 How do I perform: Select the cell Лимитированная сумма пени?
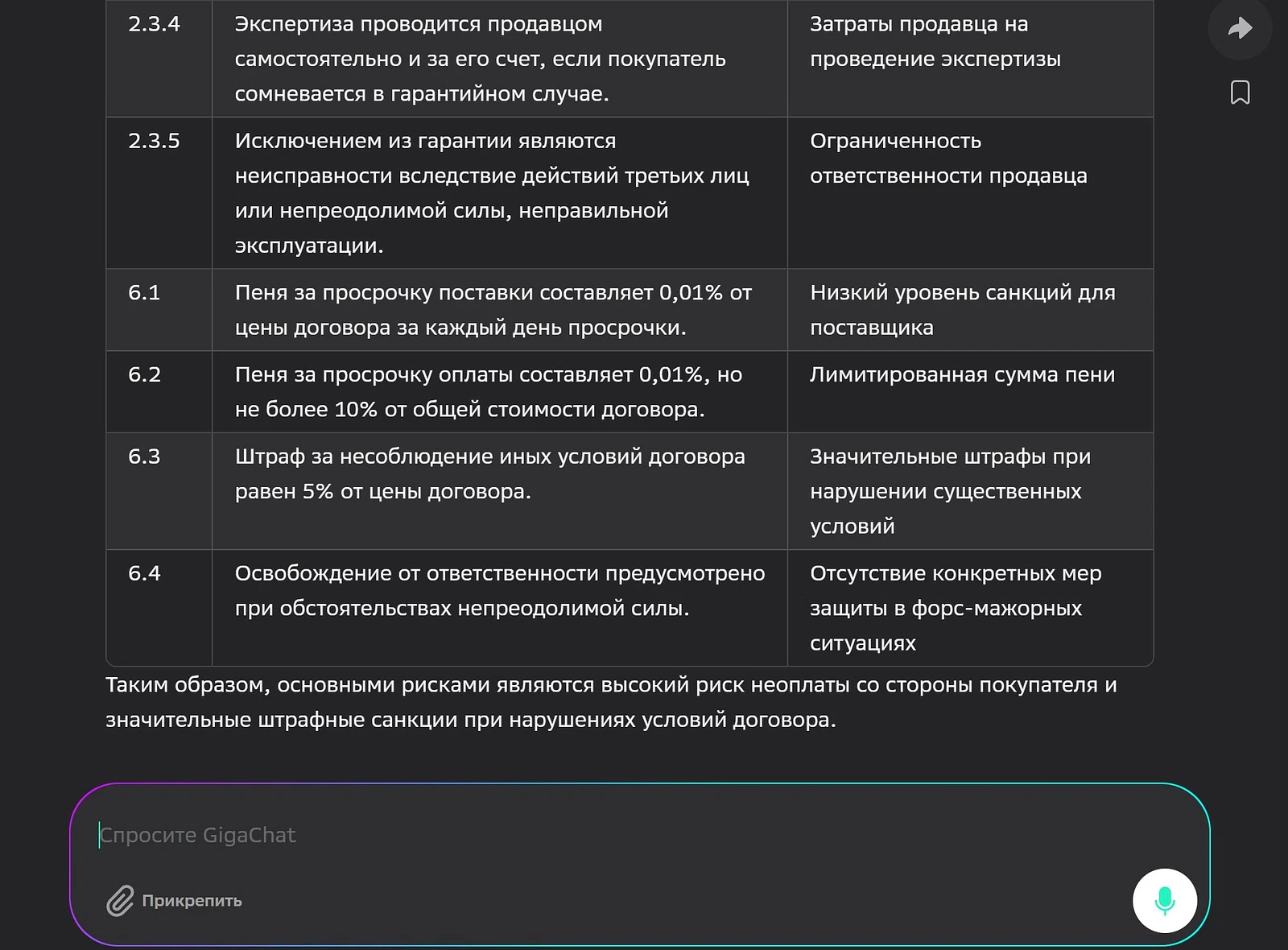(x=963, y=374)
